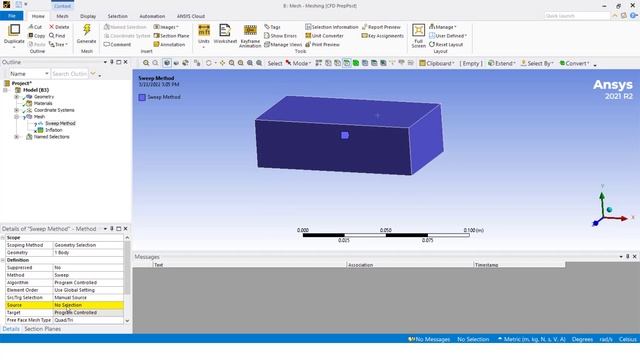Insert an Annotation
Viewport: 640px width, 360px height.
tap(169, 44)
